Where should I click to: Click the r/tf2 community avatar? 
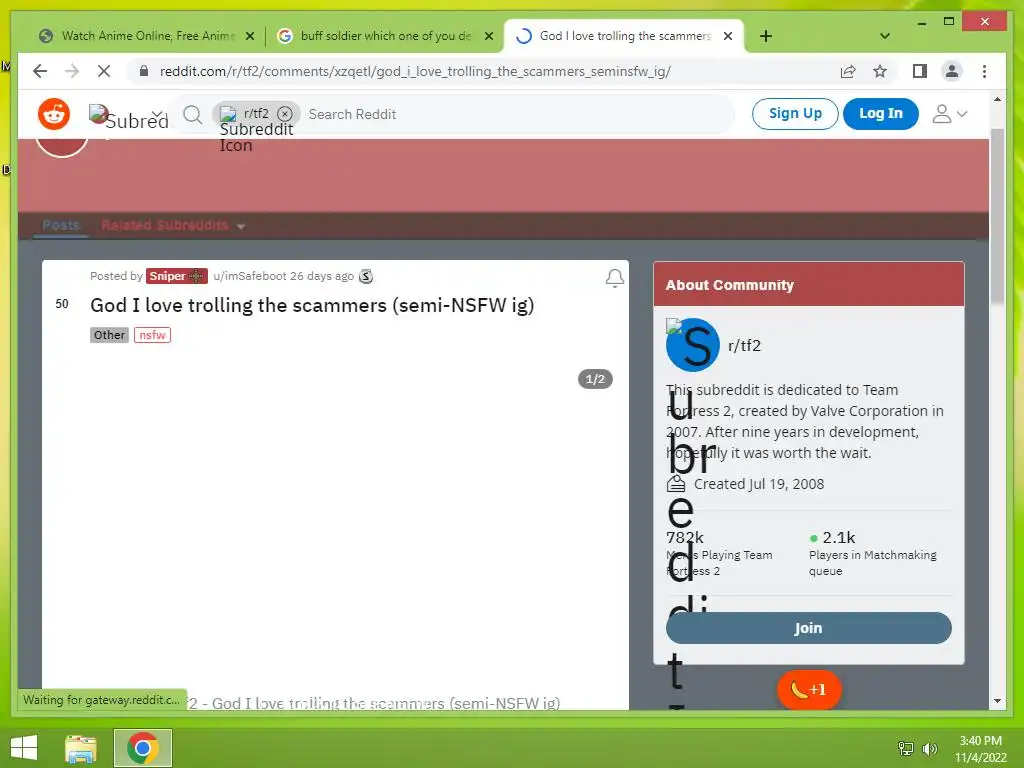point(692,345)
